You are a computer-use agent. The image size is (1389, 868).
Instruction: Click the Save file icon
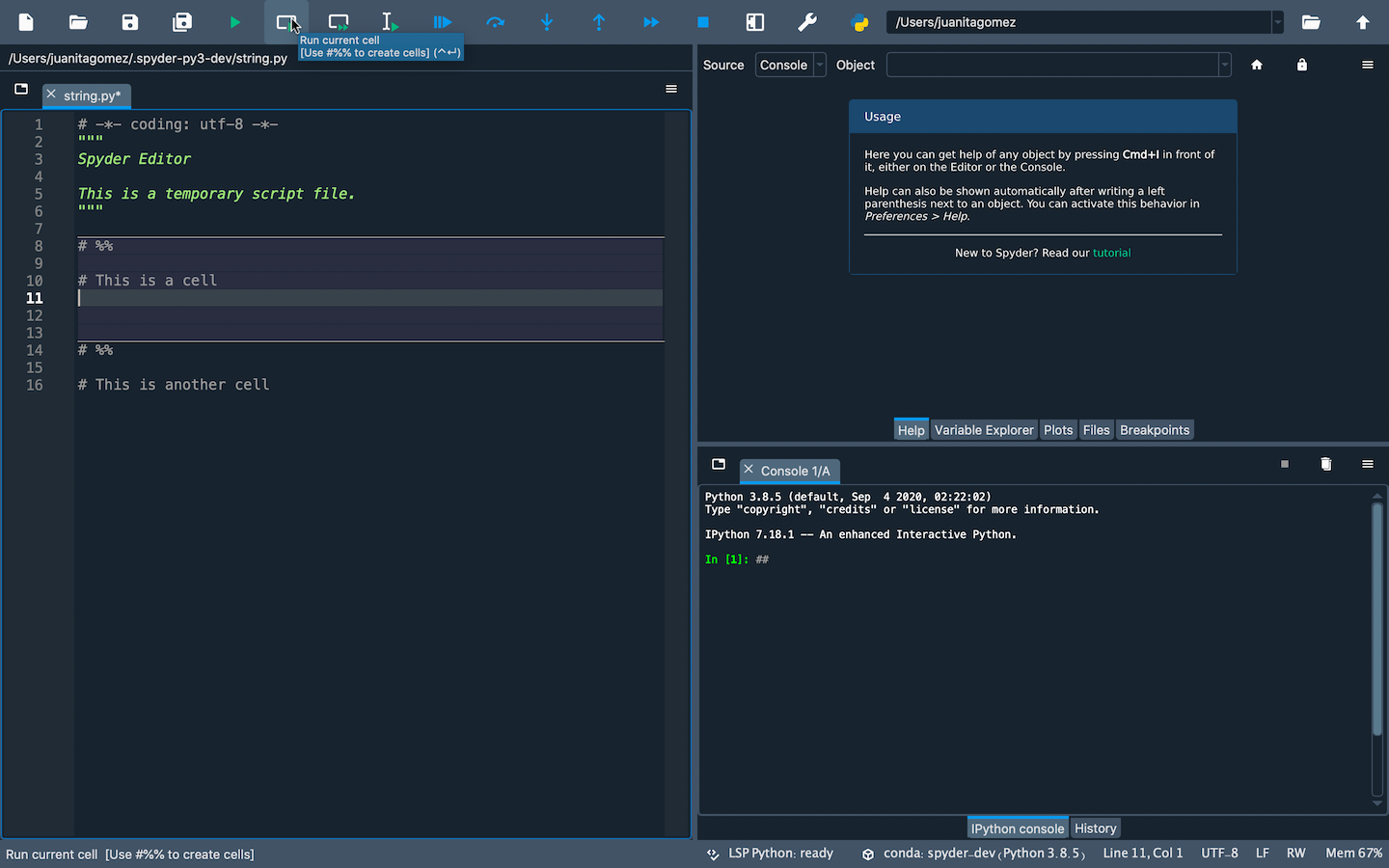tap(130, 22)
